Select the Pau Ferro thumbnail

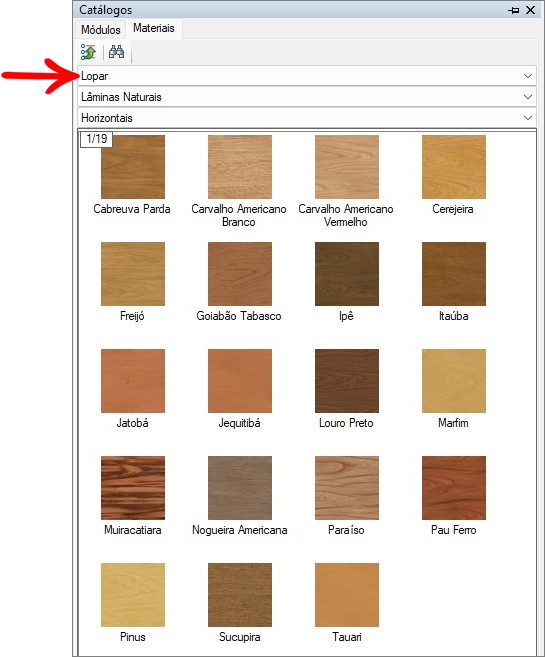pyautogui.click(x=454, y=488)
